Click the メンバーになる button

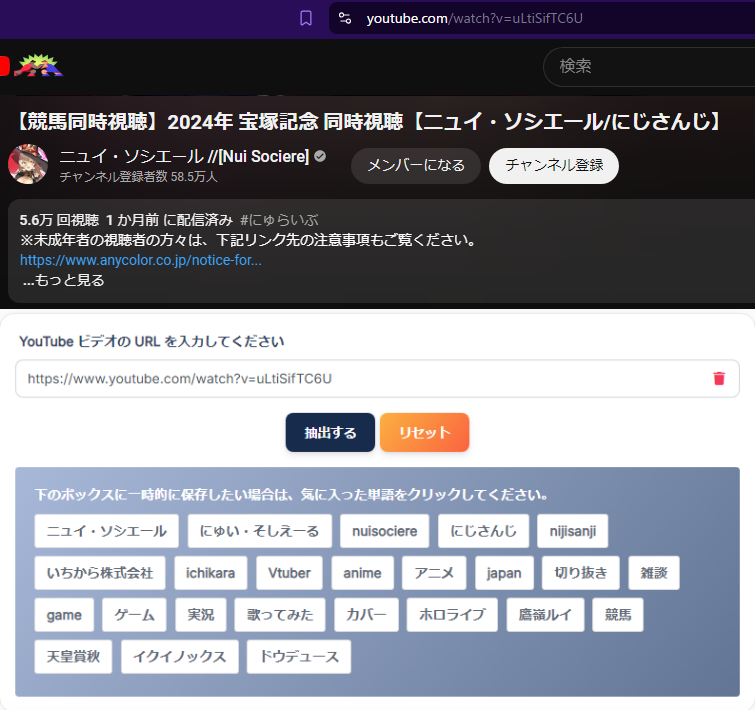click(x=415, y=165)
